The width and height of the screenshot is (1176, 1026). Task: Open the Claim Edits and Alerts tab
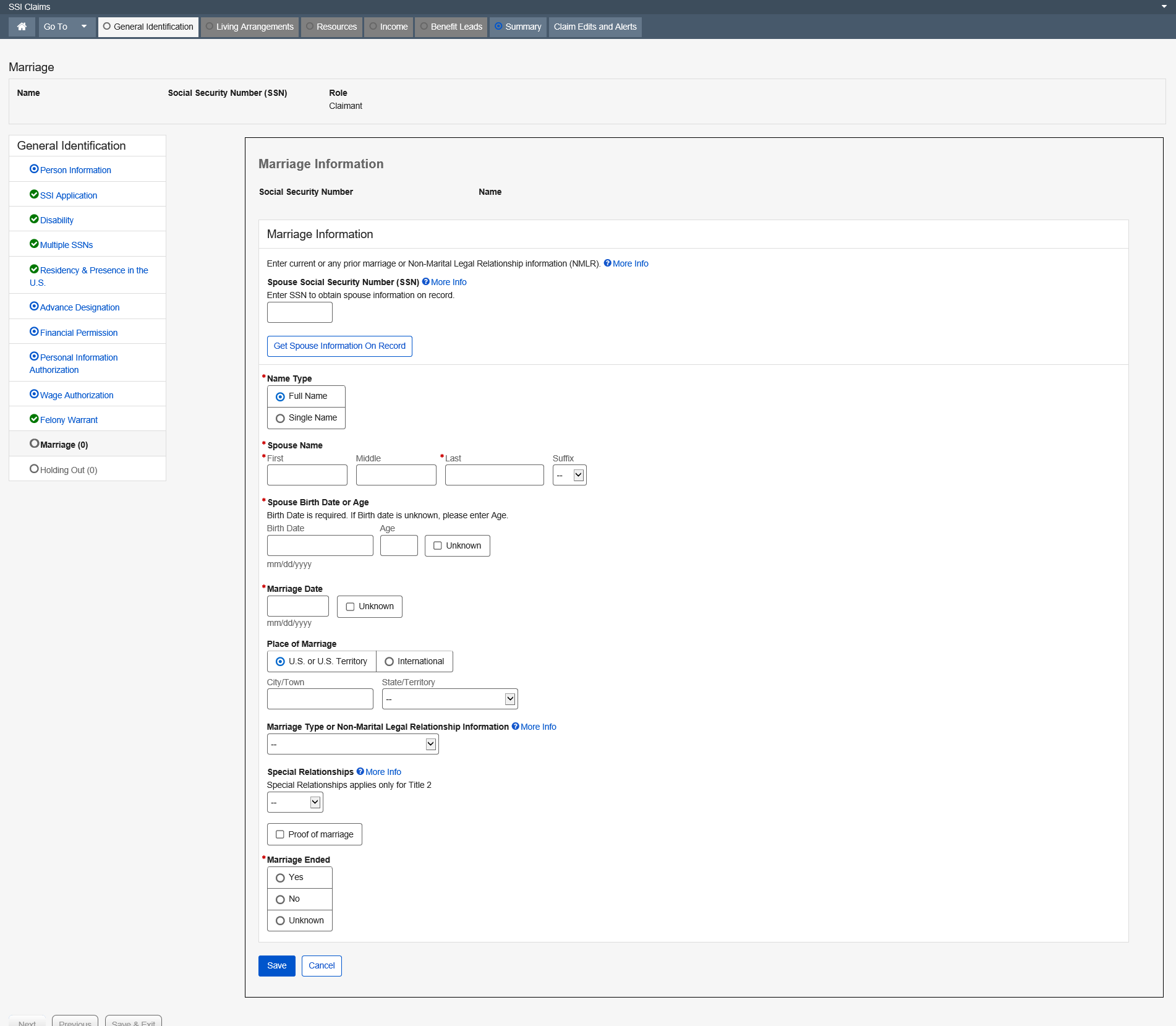(x=595, y=27)
